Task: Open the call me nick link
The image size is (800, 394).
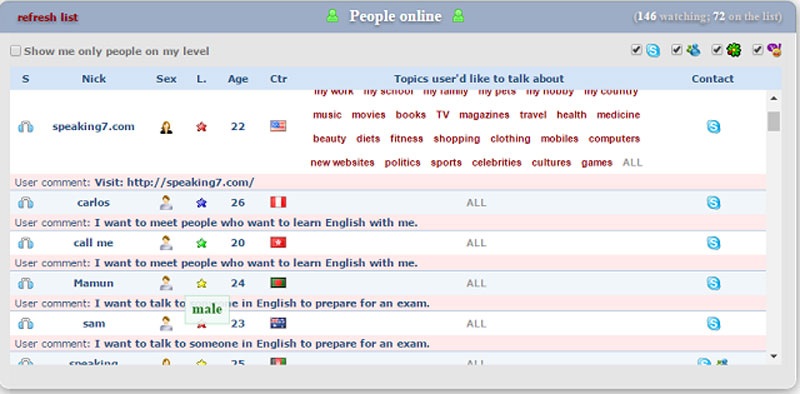Action: pyautogui.click(x=93, y=243)
